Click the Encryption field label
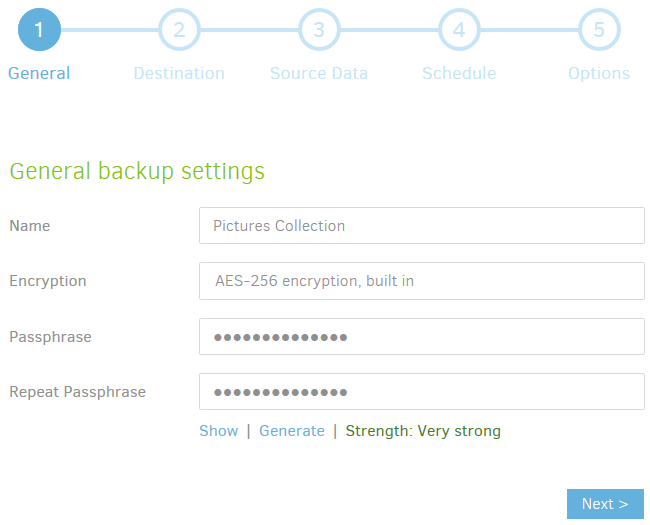 point(48,281)
